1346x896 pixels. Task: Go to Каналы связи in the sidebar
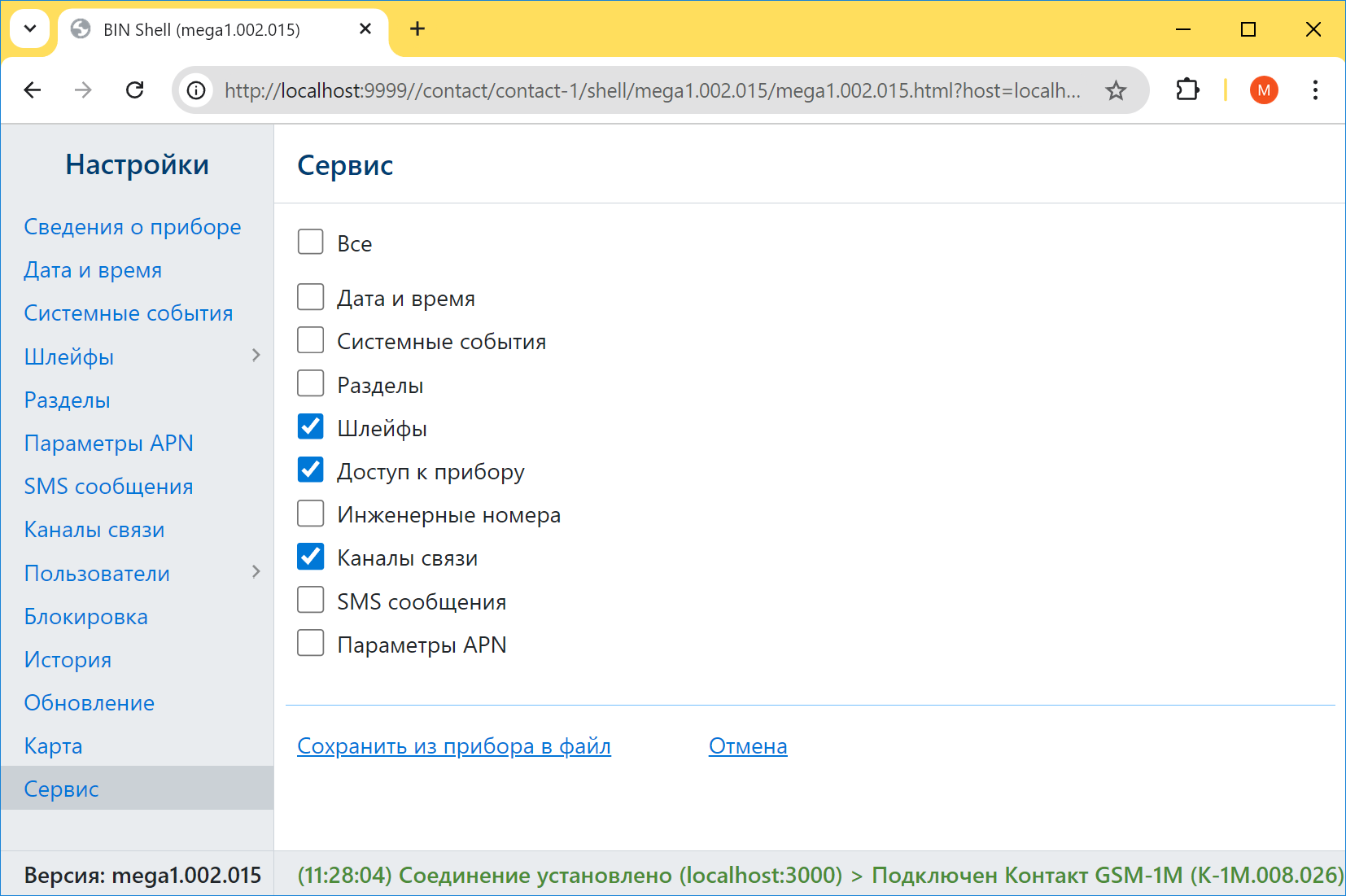point(94,530)
